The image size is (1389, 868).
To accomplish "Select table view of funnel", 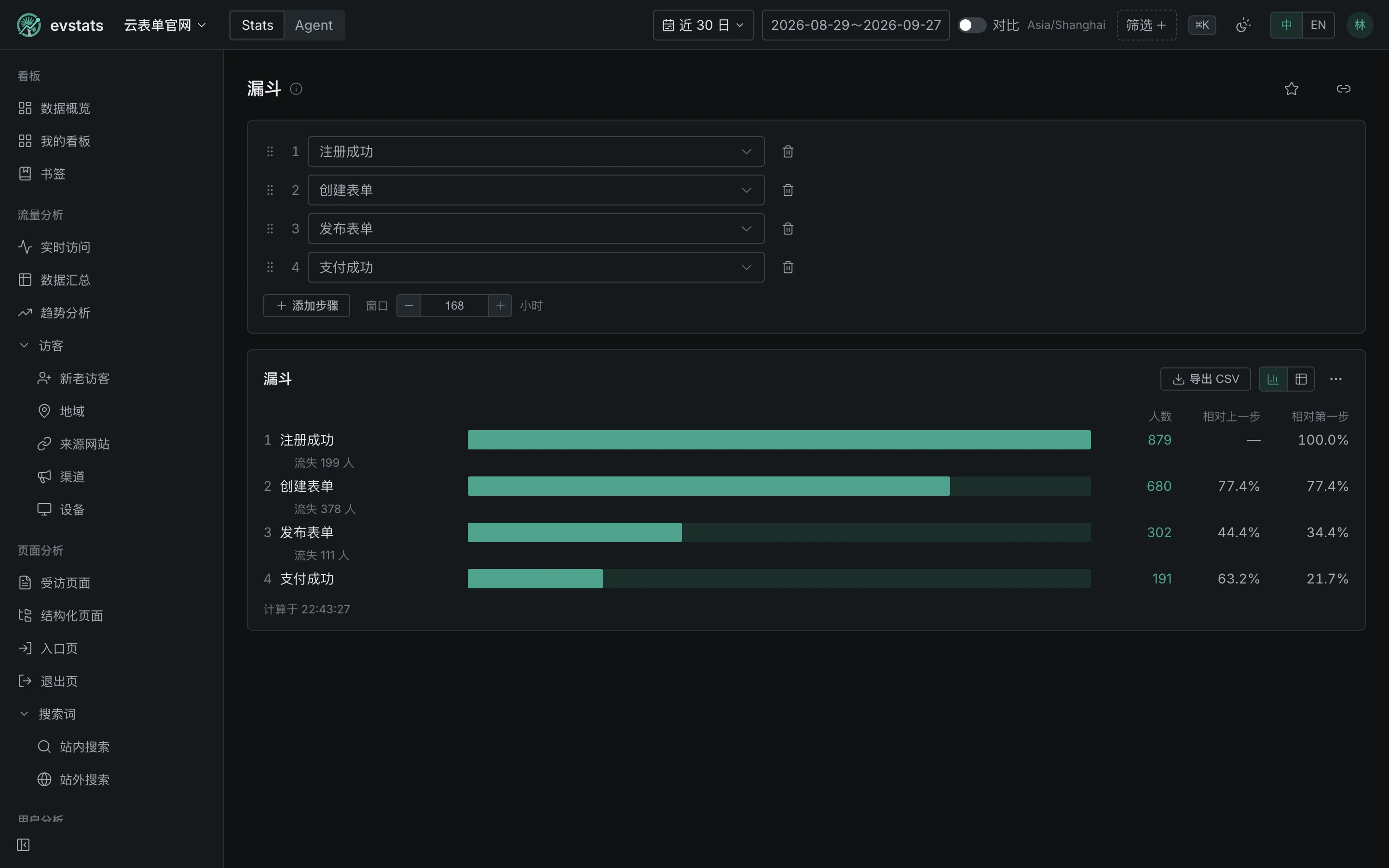I will [x=1301, y=379].
